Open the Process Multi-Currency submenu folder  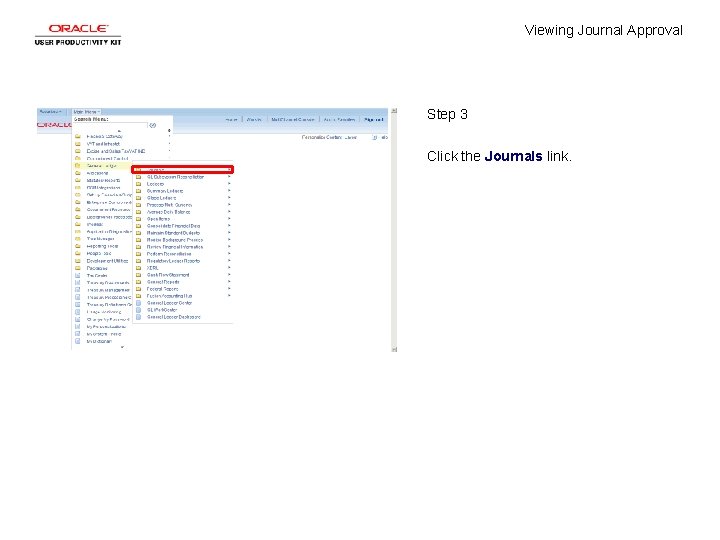pos(169,205)
